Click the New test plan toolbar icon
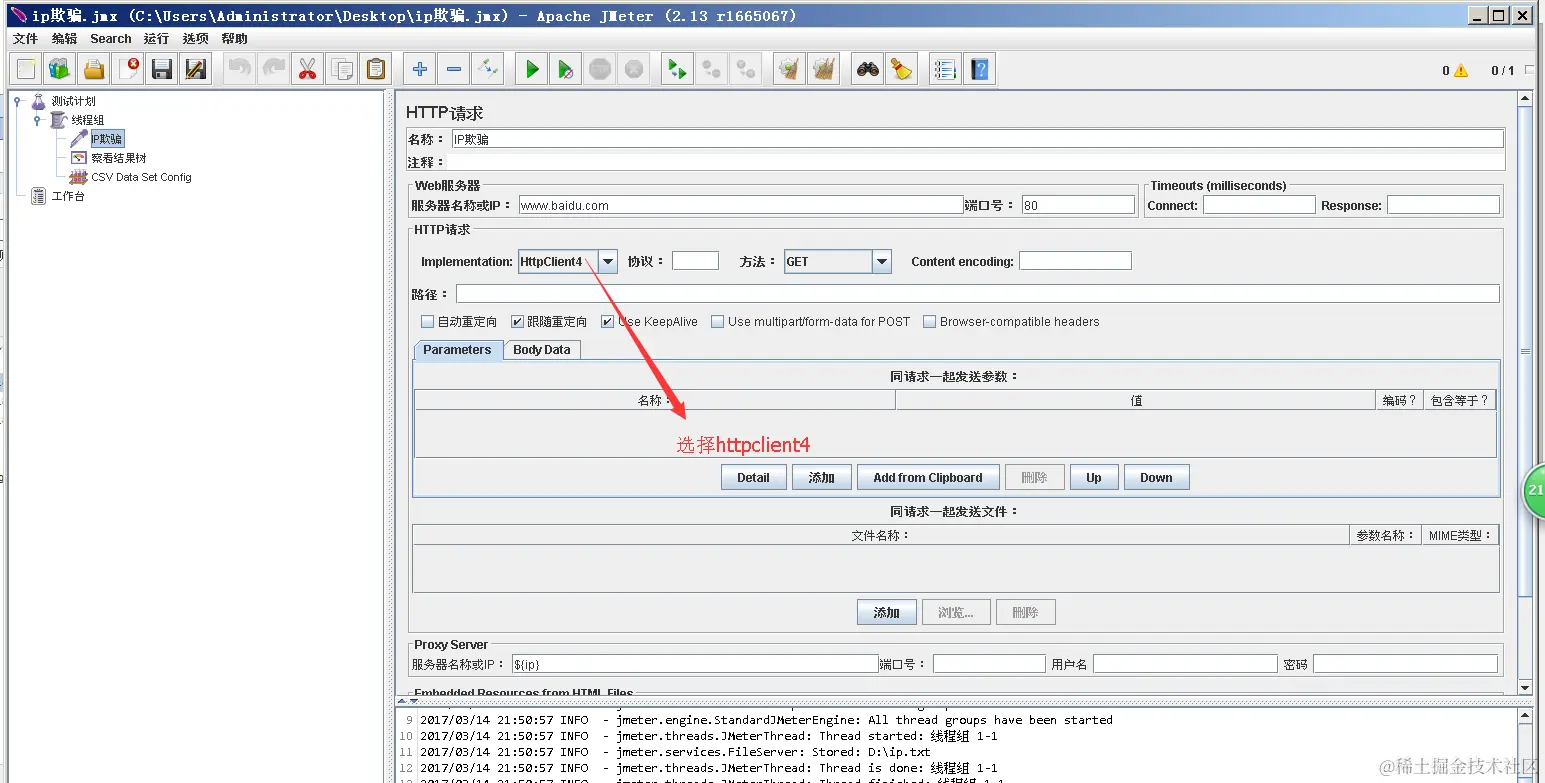The image size is (1545, 783). click(27, 69)
